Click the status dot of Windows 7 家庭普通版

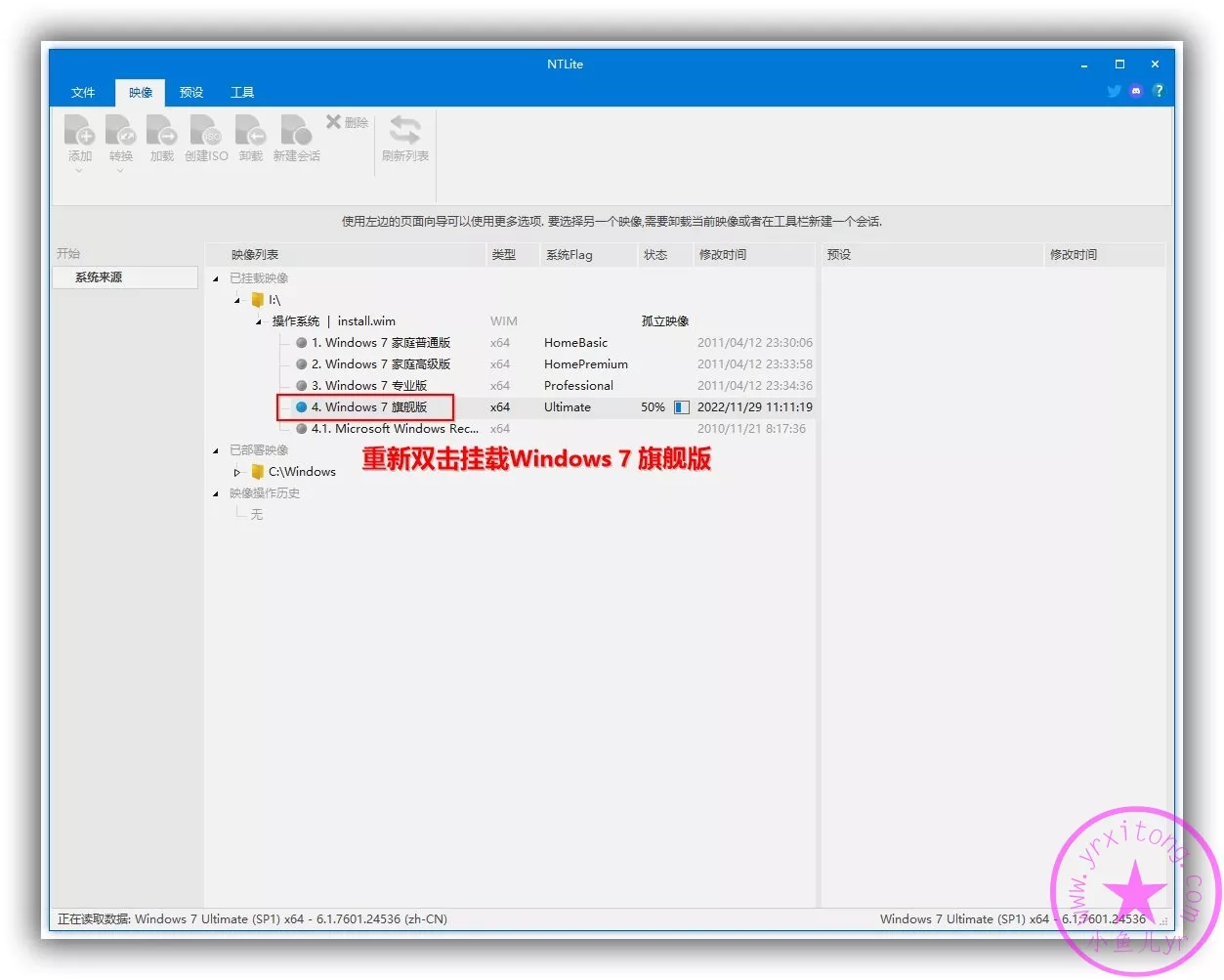(x=302, y=343)
